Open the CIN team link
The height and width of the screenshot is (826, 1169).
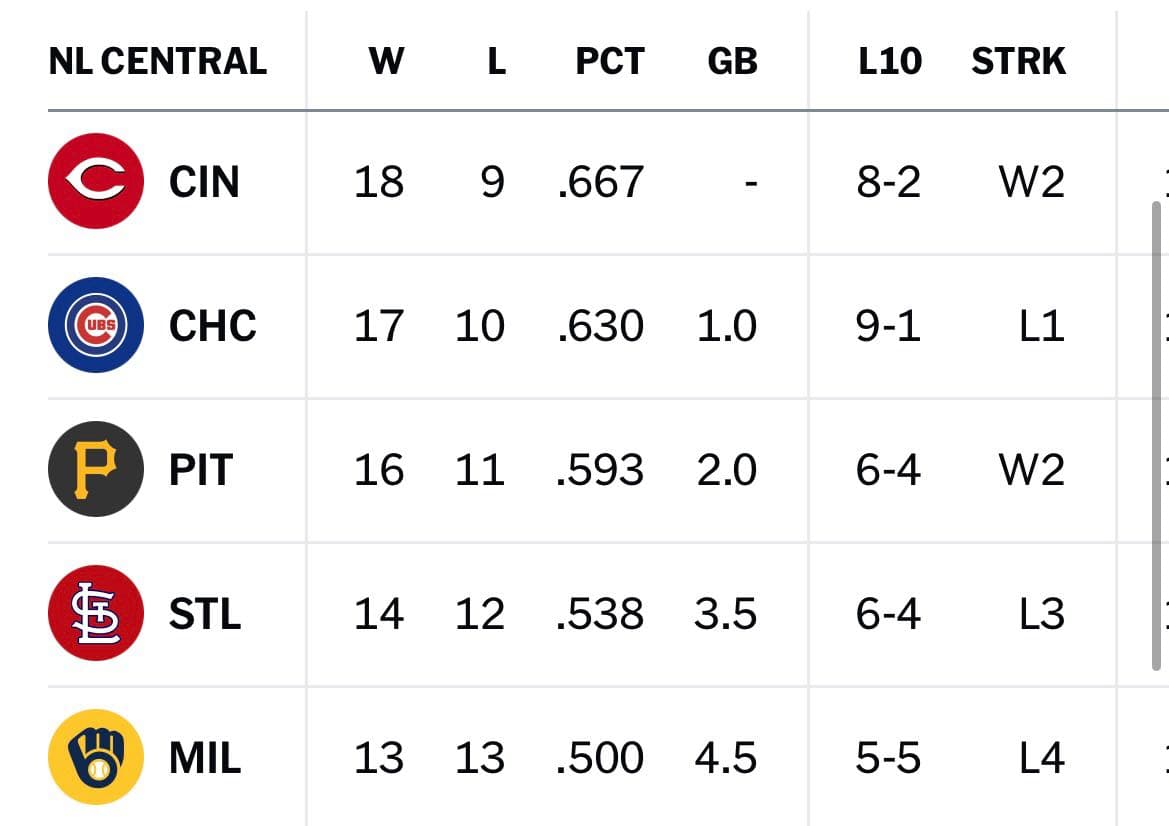click(204, 182)
